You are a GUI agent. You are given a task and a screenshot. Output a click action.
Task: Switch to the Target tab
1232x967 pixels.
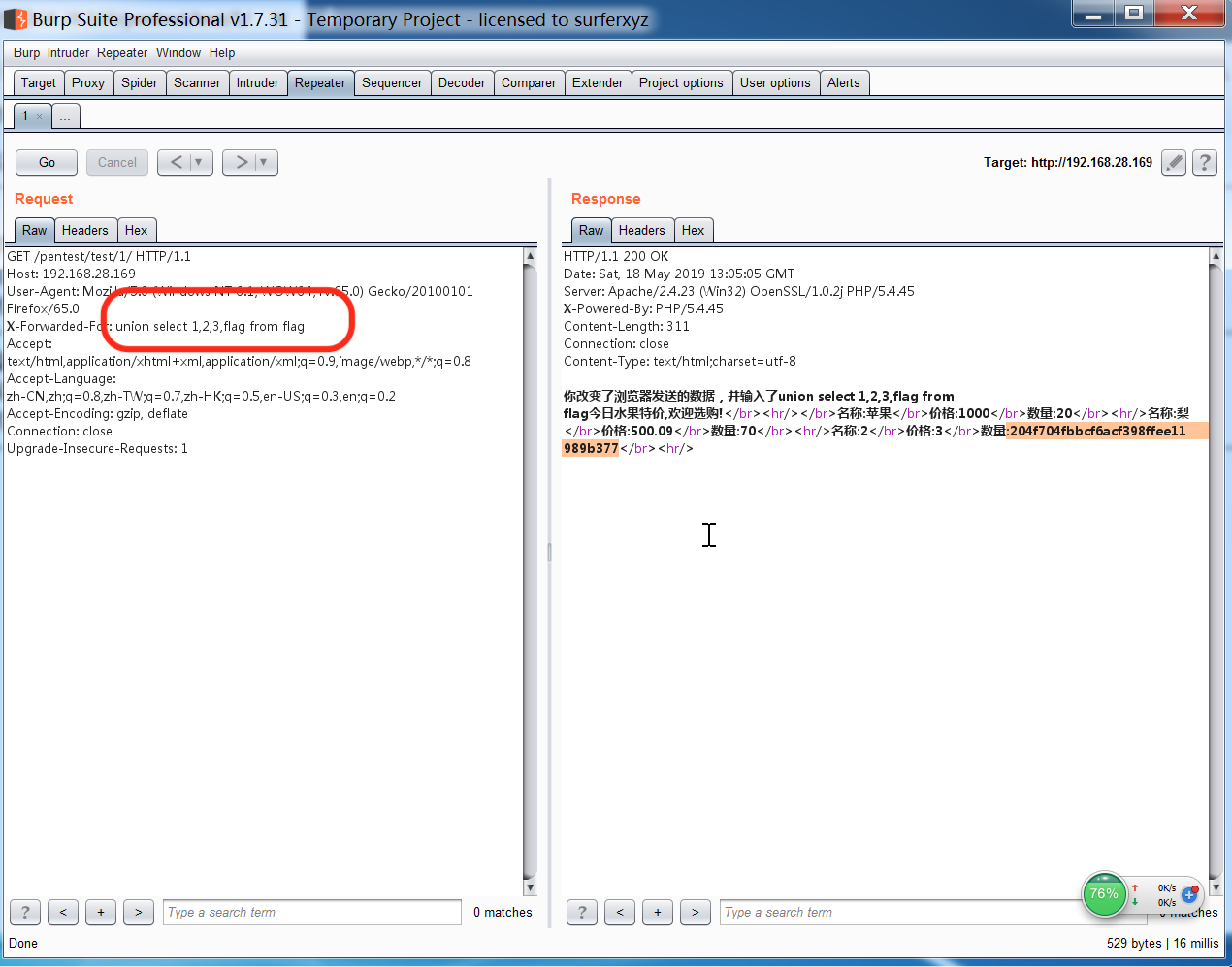39,82
